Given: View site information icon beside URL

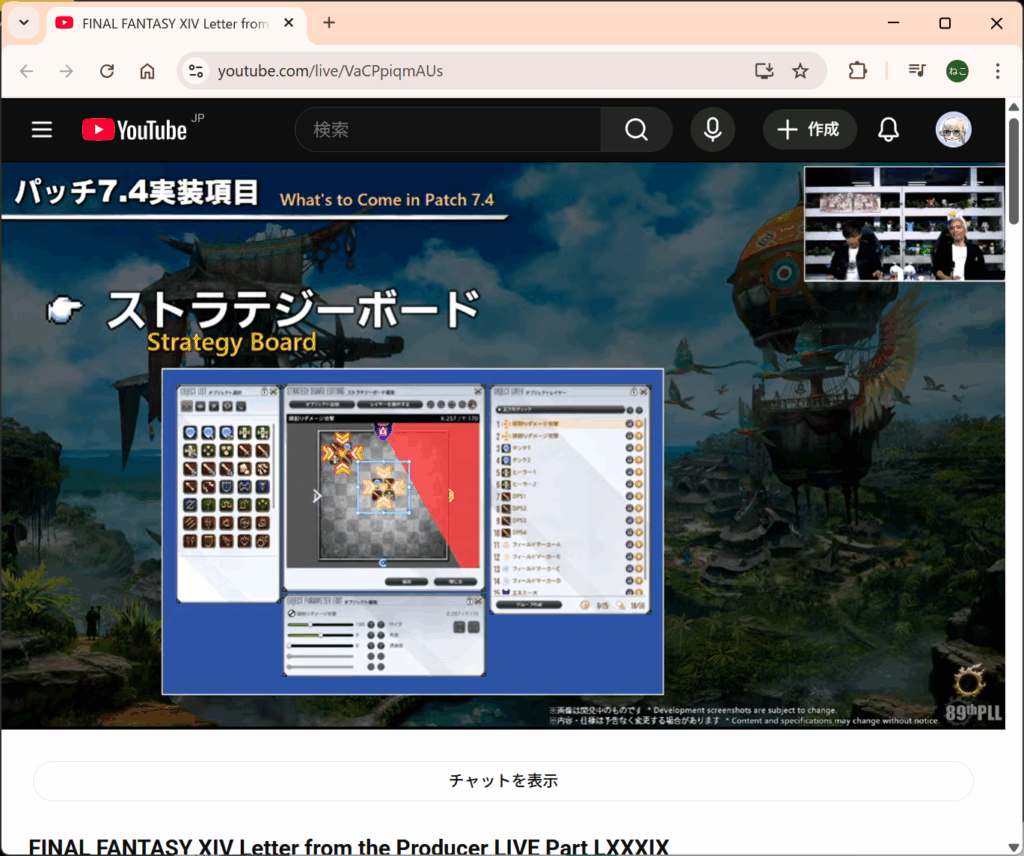Looking at the screenshot, I should (x=196, y=71).
